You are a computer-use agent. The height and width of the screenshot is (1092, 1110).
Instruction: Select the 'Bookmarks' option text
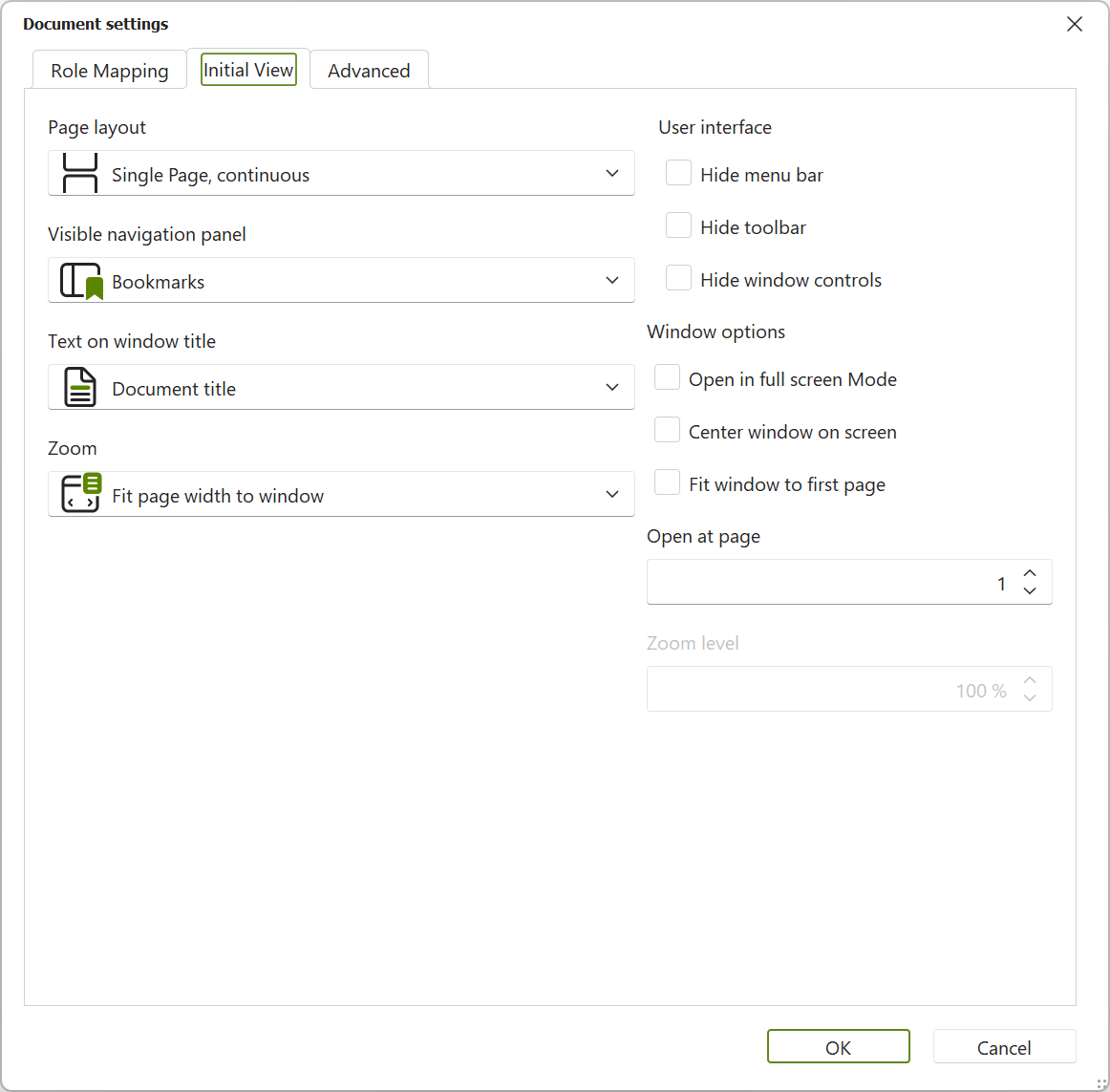pyautogui.click(x=158, y=282)
